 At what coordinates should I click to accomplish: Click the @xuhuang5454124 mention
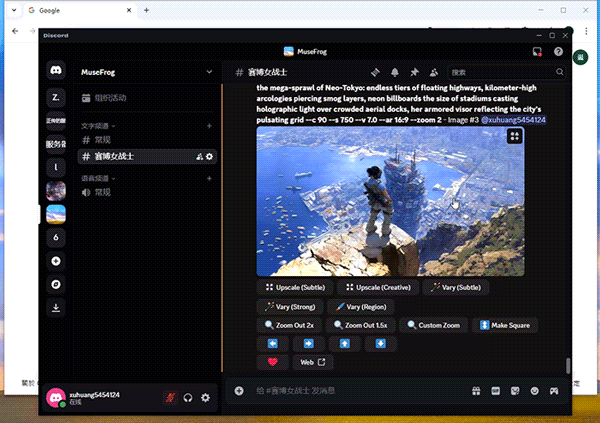pyautogui.click(x=513, y=120)
